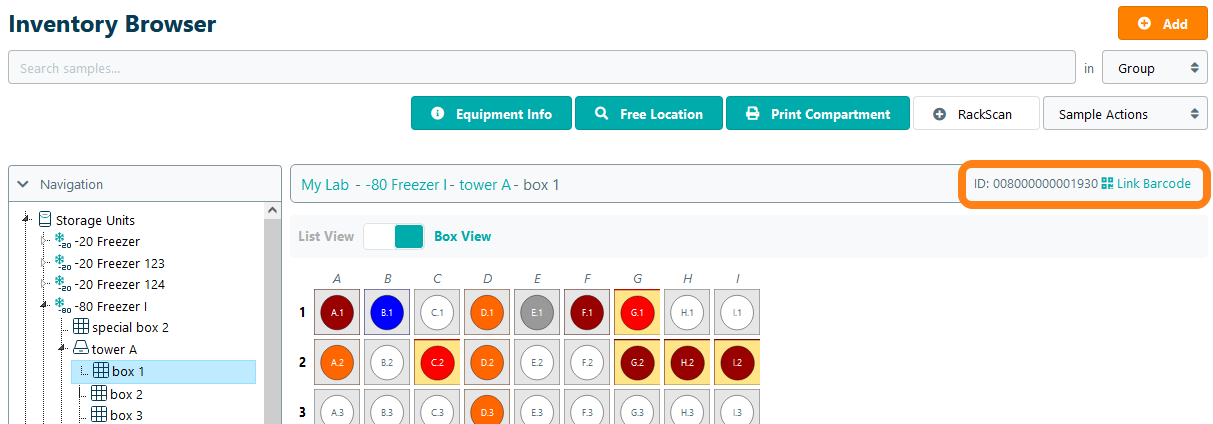Viewport: 1213px width, 424px height.
Task: Click the Search samples input field
Action: tap(540, 69)
